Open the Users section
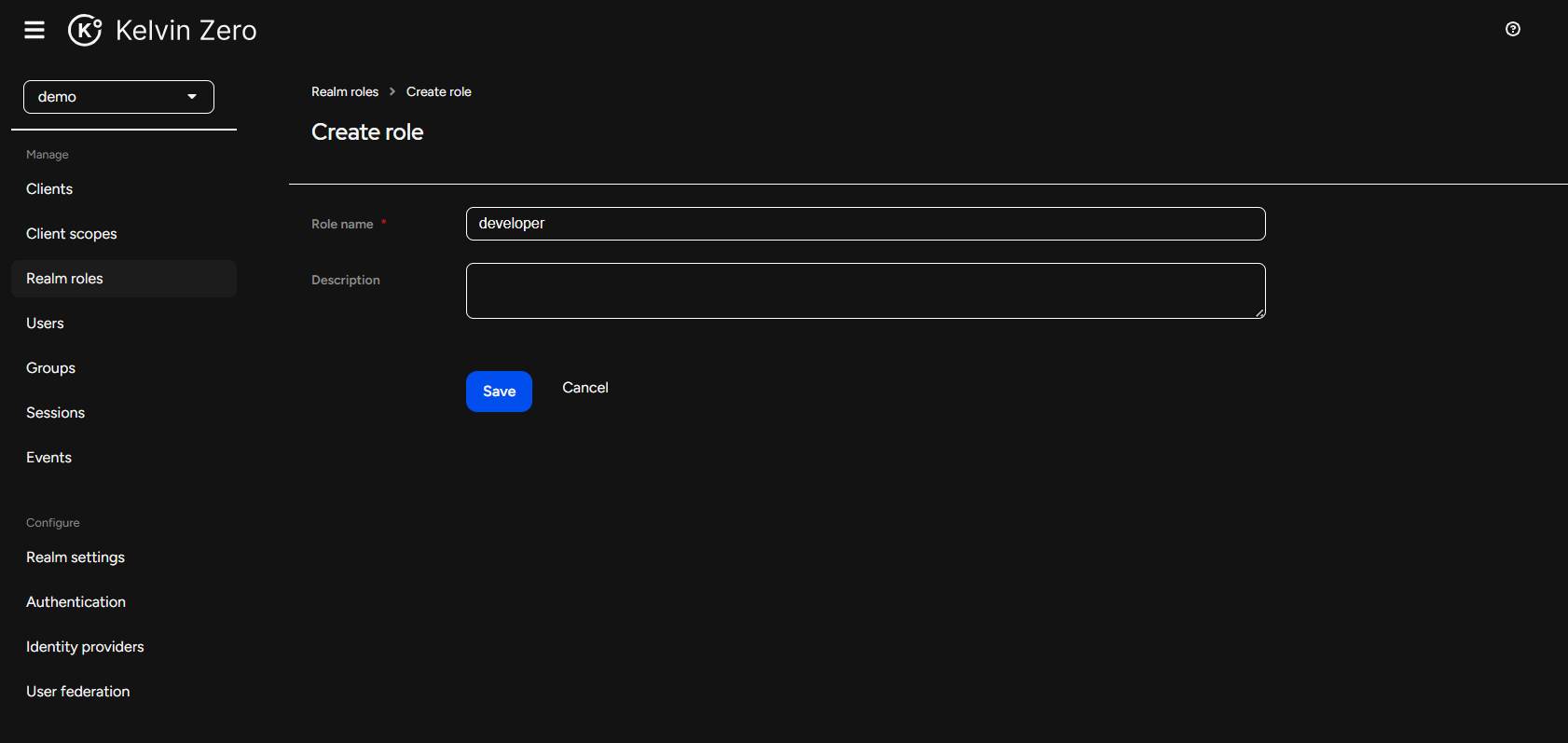 (x=45, y=323)
